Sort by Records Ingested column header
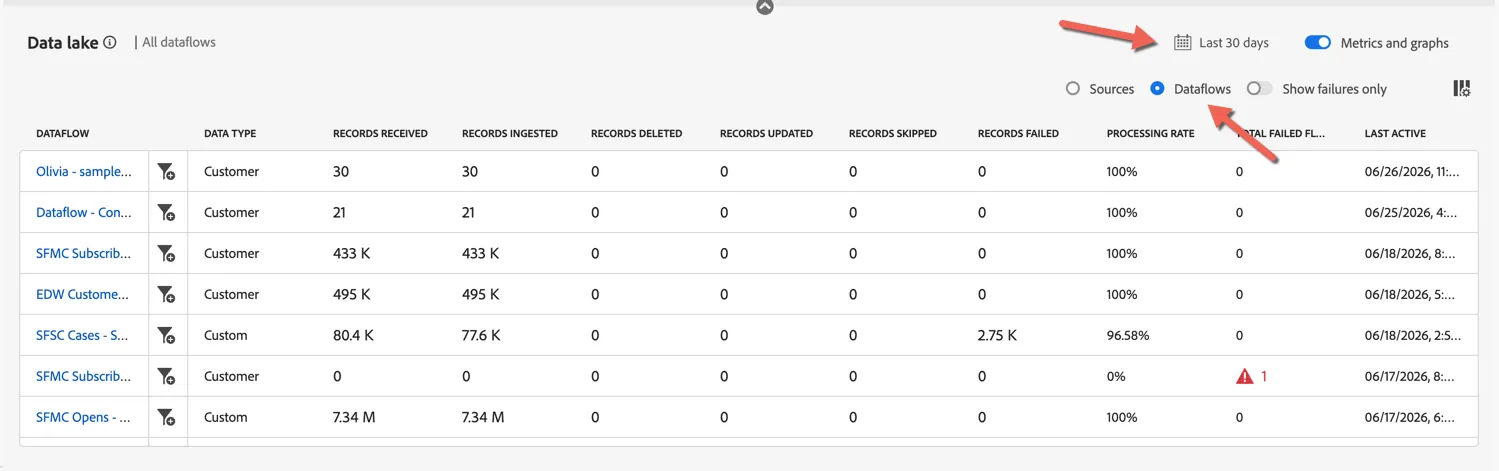Viewport: 1499px width, 471px height. (x=510, y=134)
